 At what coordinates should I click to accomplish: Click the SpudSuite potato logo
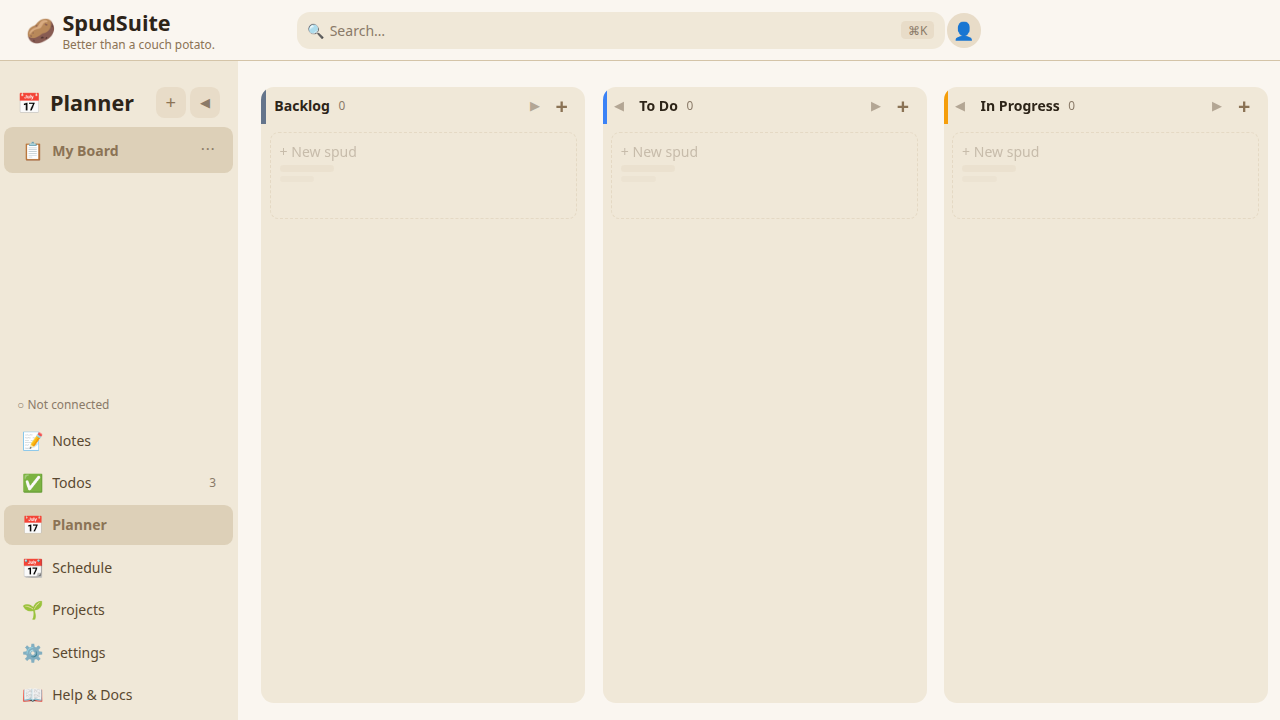40,31
